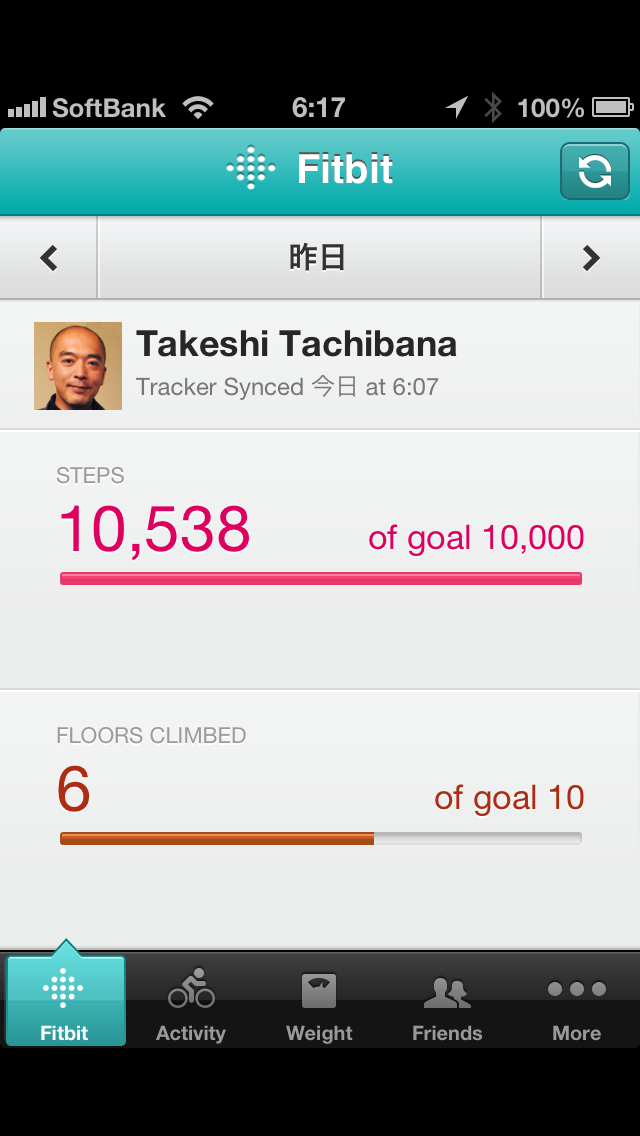The image size is (640, 1136).
Task: Tap the floors climbed progress bar
Action: (320, 838)
